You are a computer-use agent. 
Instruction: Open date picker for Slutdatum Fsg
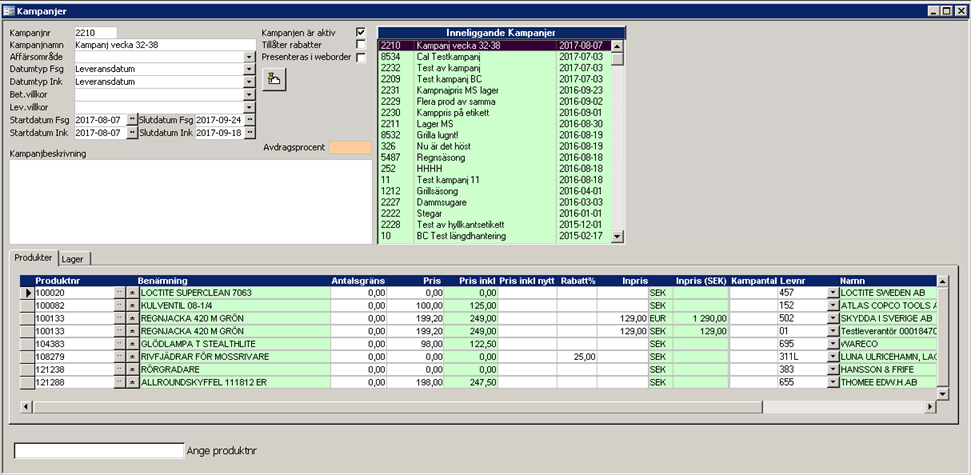(x=250, y=119)
